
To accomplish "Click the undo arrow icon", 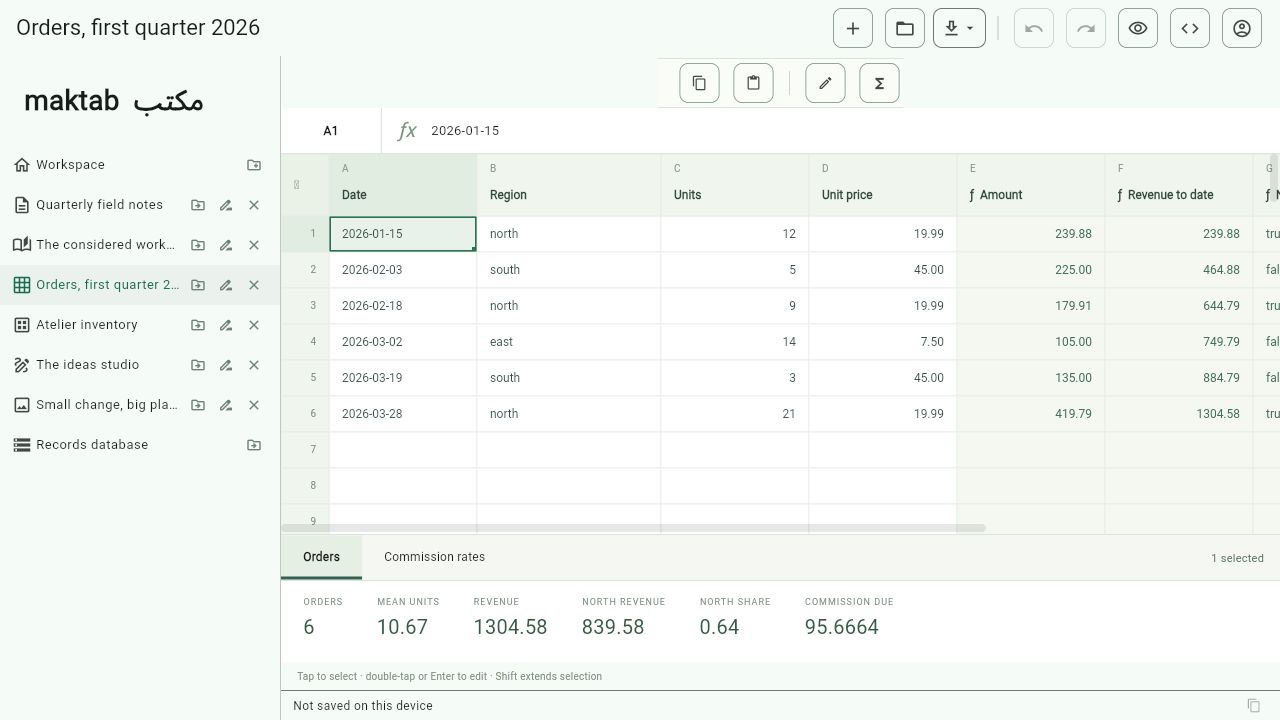I will click(1034, 28).
